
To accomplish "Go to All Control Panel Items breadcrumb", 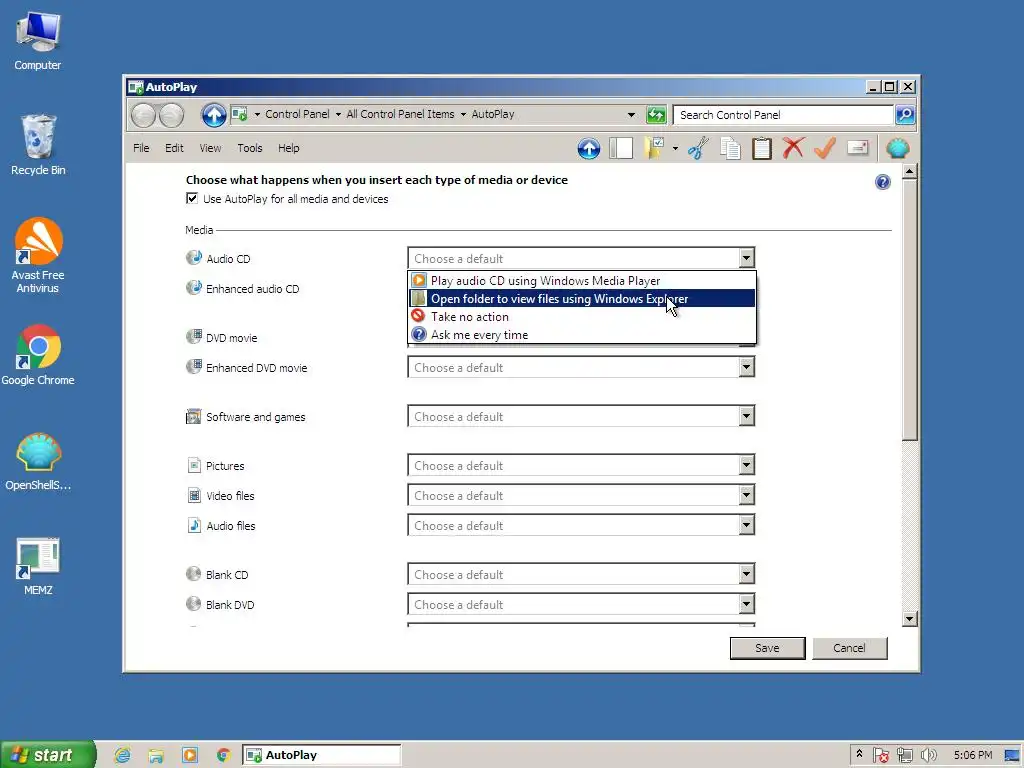I will click(400, 114).
